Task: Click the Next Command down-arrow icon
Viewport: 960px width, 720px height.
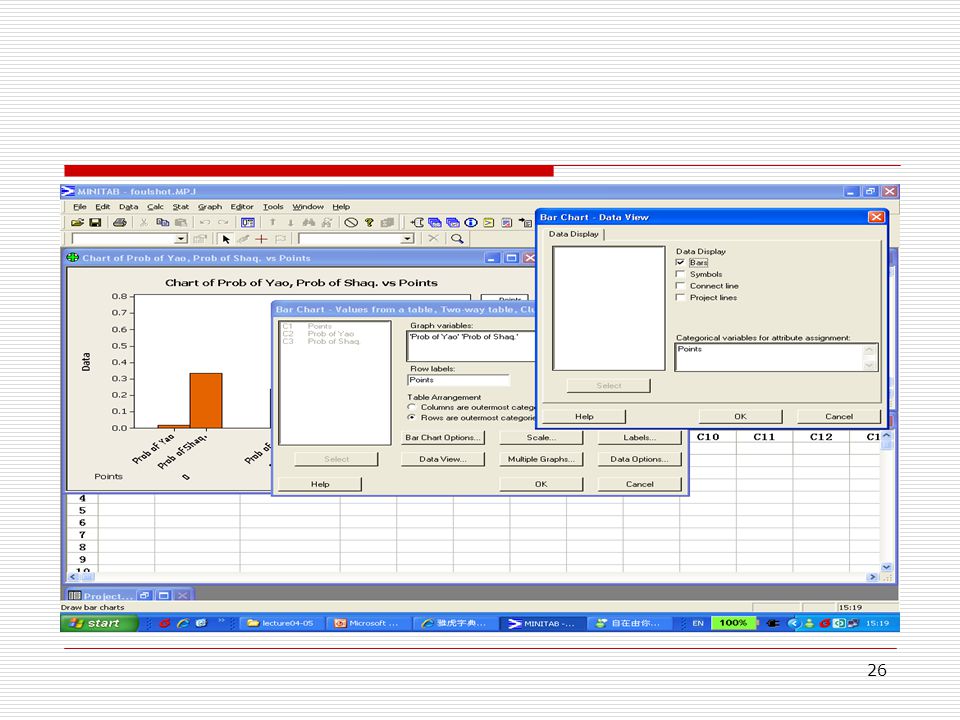Action: [x=291, y=222]
